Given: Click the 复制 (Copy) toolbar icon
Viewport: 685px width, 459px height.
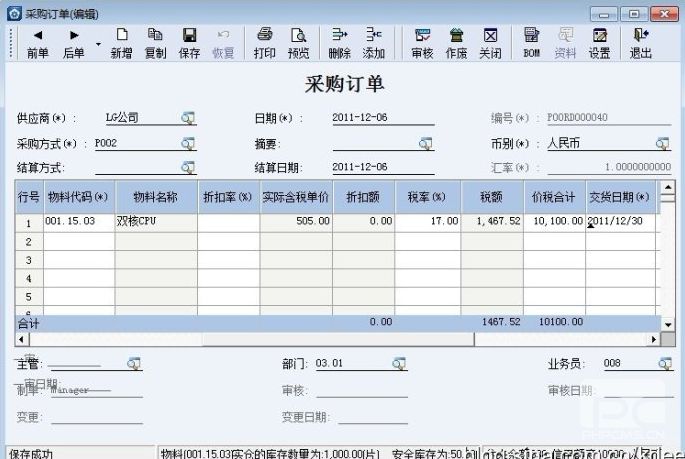Looking at the screenshot, I should coord(155,42).
